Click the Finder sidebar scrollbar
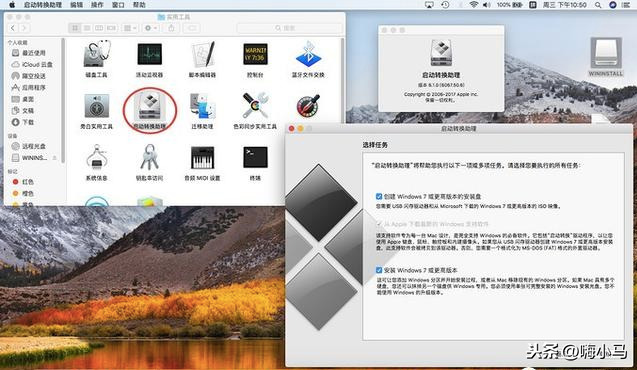This screenshot has width=637, height=370. click(x=63, y=101)
